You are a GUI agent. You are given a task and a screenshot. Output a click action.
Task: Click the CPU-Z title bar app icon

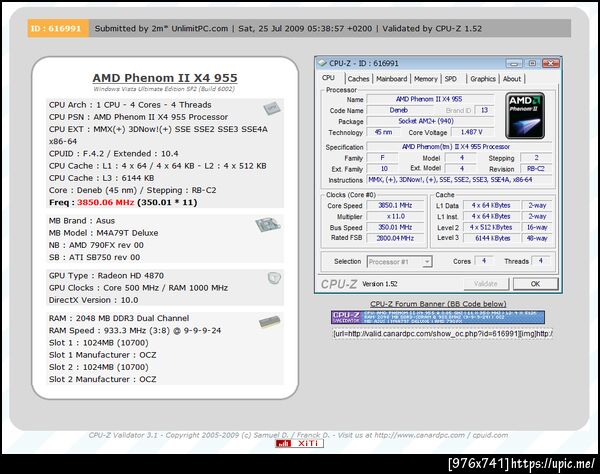pos(322,63)
